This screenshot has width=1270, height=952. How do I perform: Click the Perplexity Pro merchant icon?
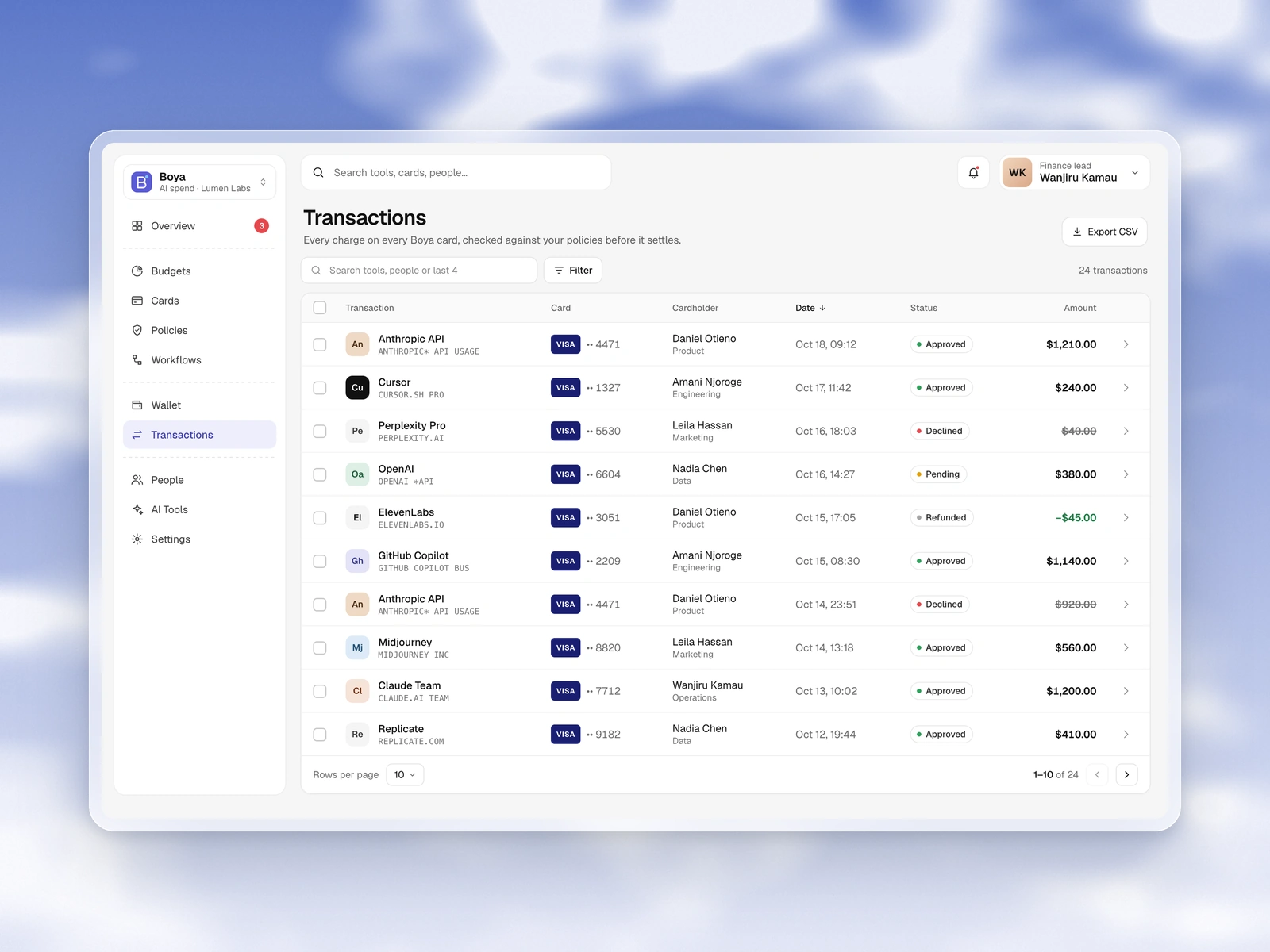357,431
